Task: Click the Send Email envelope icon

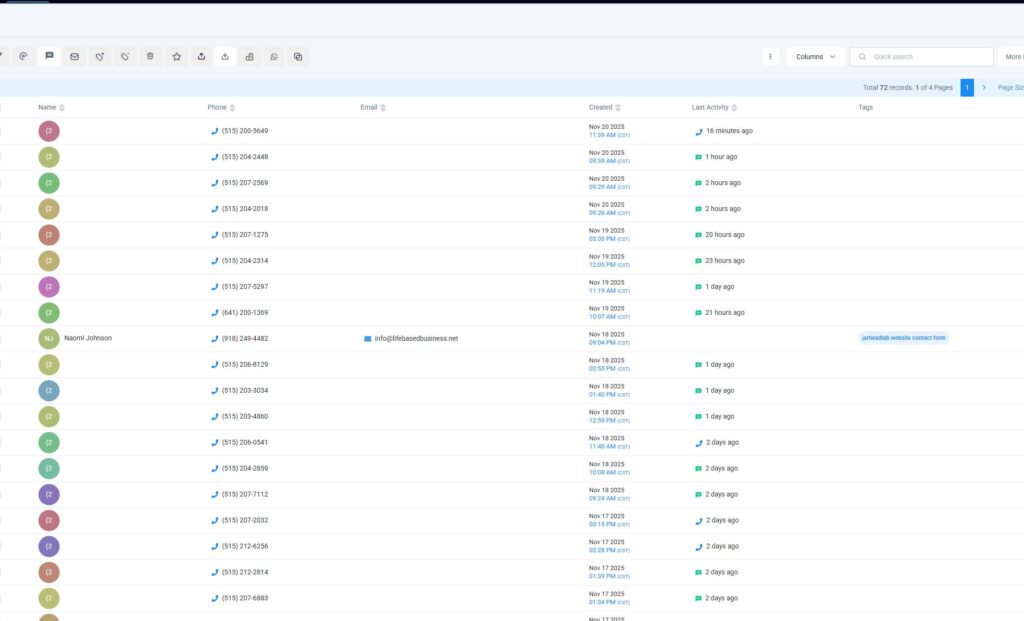Action: coord(74,57)
